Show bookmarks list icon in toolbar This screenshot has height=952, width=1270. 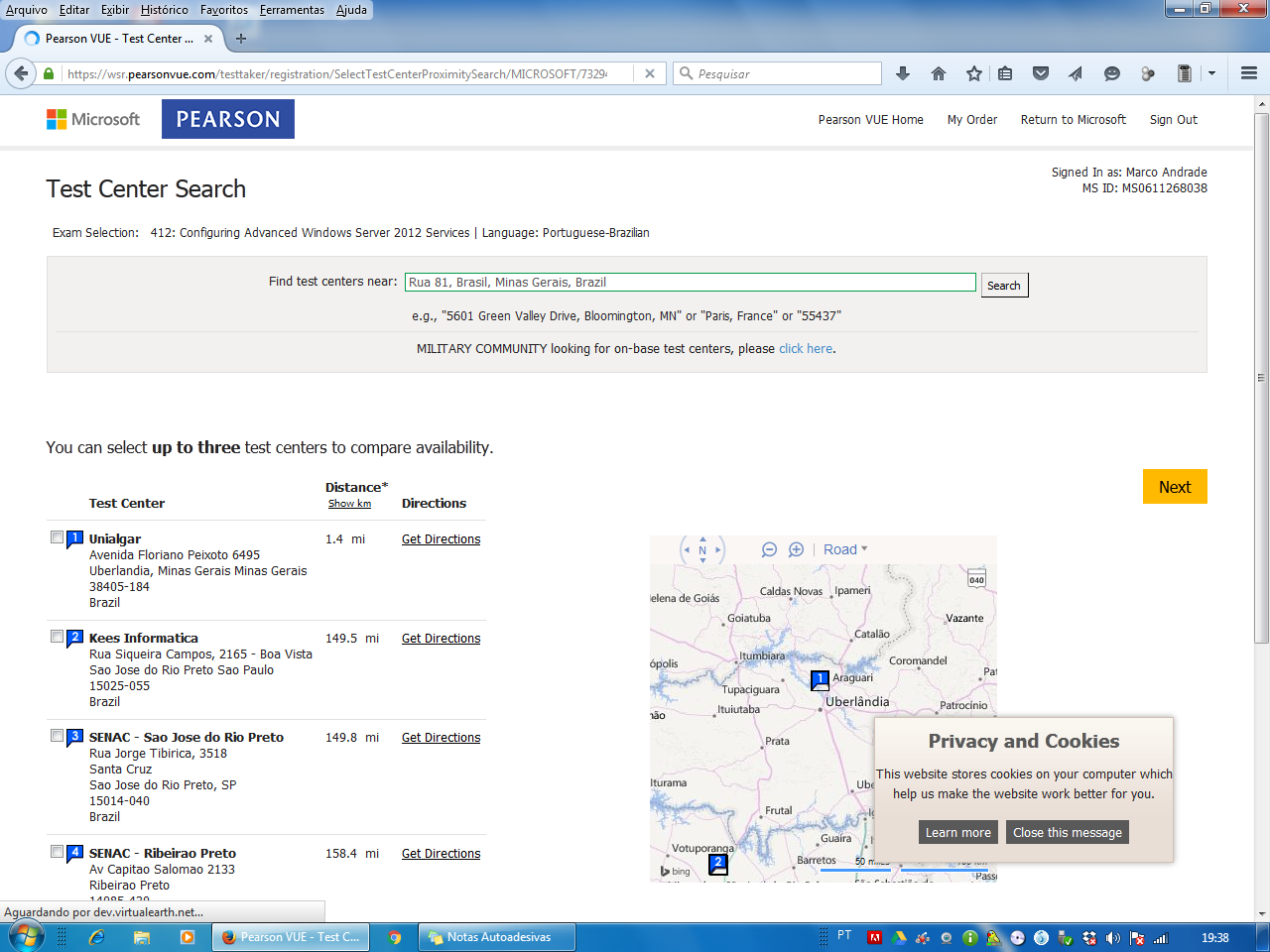[1005, 73]
